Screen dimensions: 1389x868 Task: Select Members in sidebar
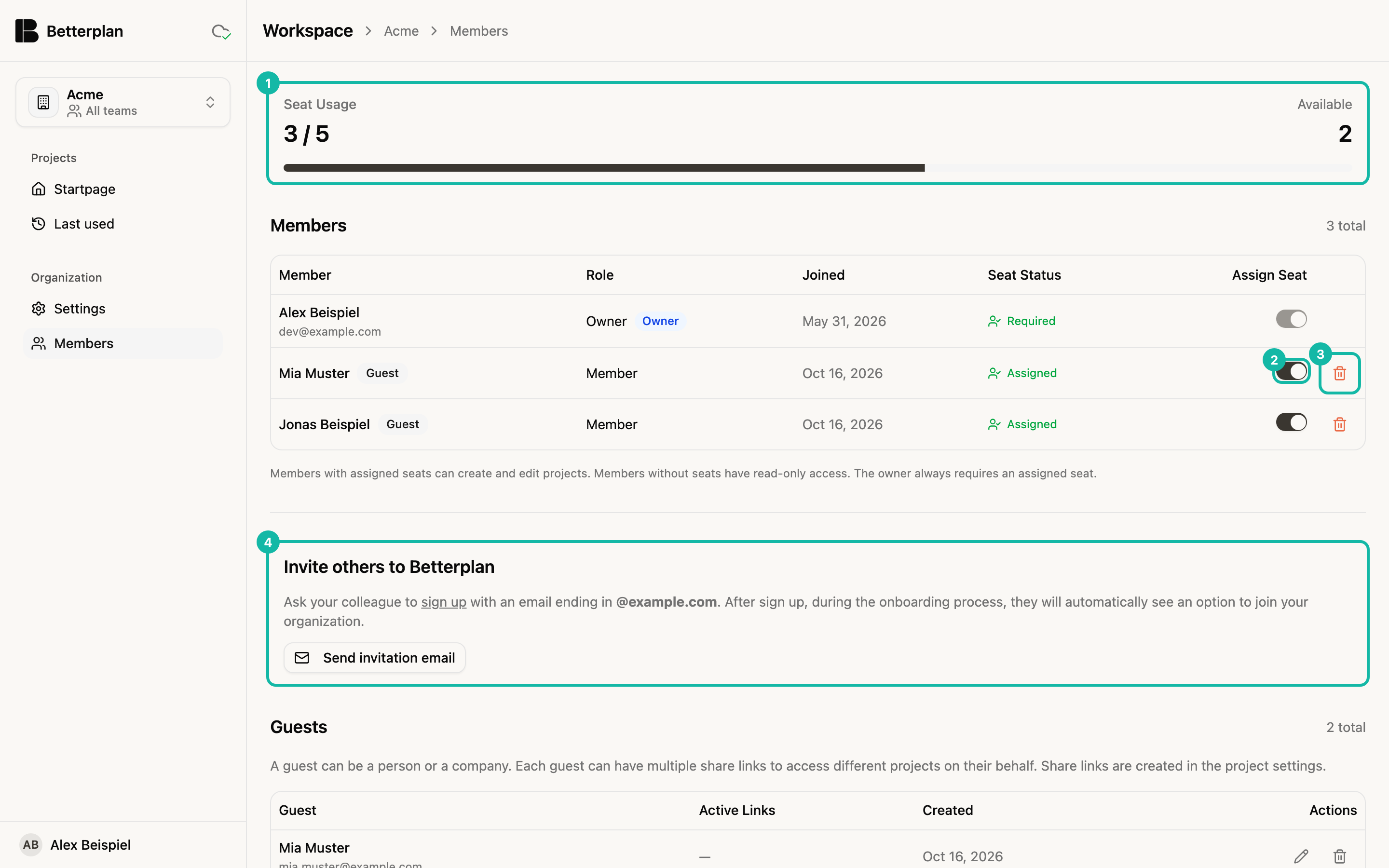coord(123,343)
